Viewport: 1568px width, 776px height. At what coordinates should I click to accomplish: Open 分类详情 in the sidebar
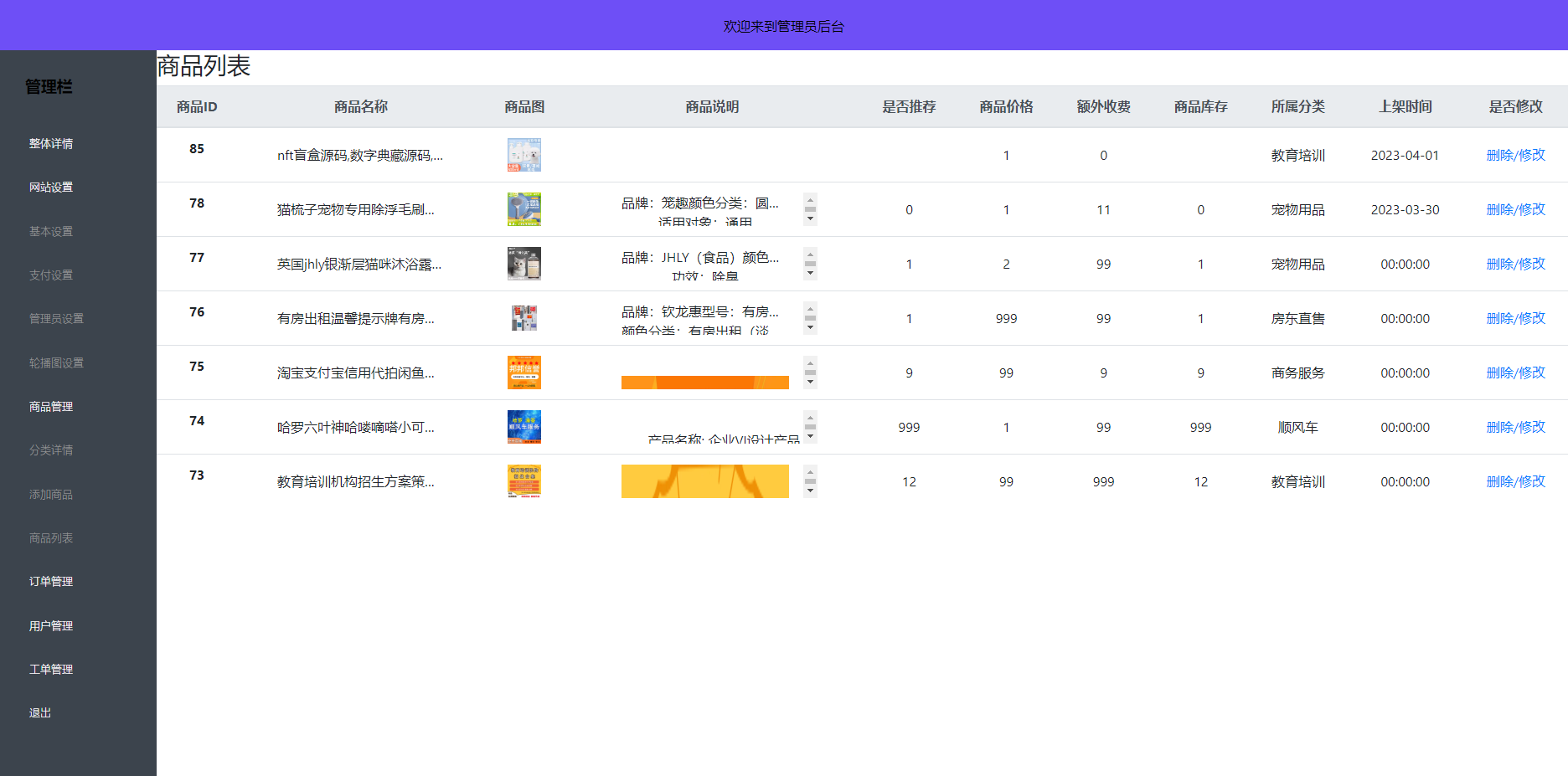coord(49,450)
